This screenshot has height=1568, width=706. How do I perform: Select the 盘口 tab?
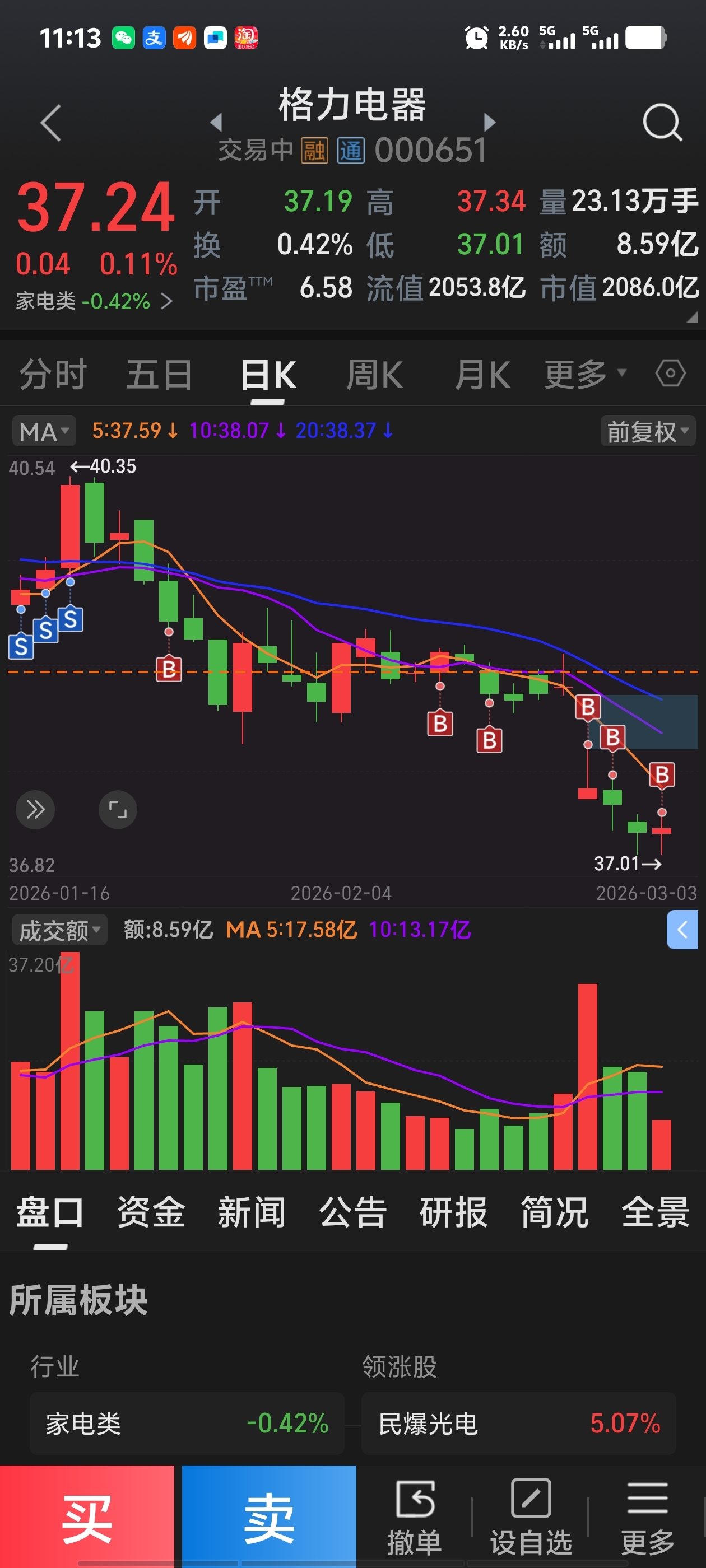pos(50,1211)
